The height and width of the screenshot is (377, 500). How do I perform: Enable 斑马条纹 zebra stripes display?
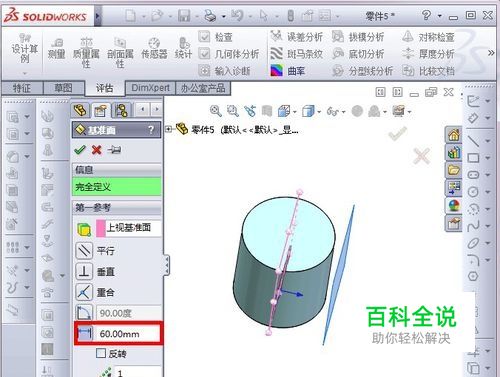pos(296,54)
